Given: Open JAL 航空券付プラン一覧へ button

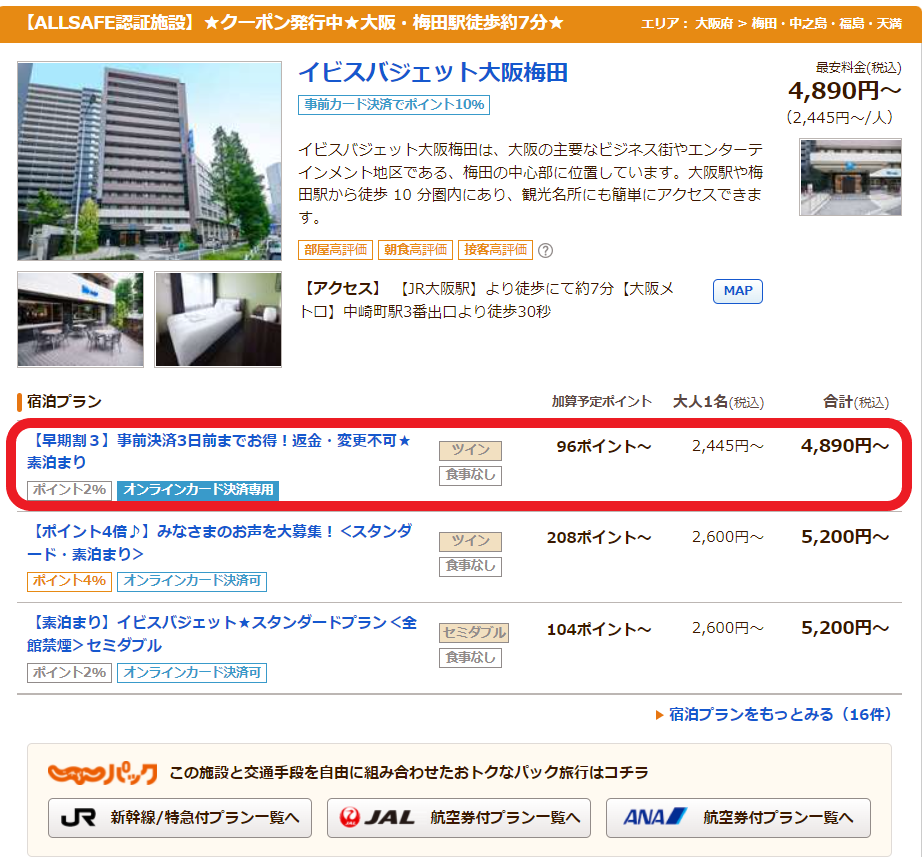Looking at the screenshot, I should point(459,818).
